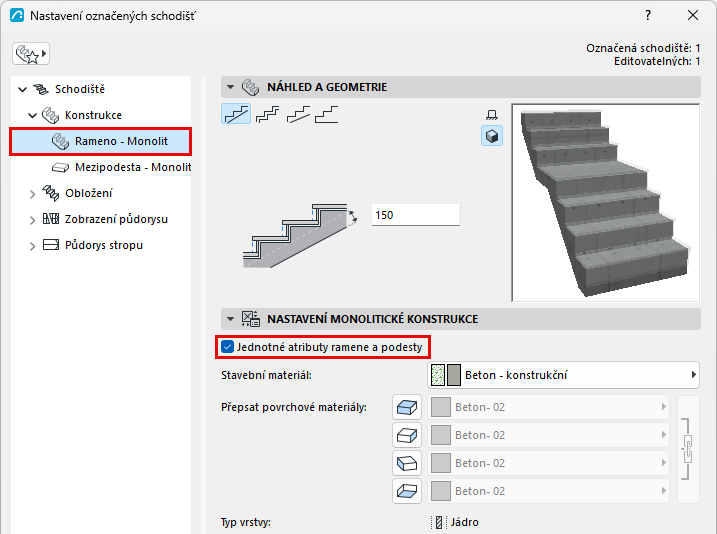Switch preview to the floor plan icon

pyautogui.click(x=492, y=114)
